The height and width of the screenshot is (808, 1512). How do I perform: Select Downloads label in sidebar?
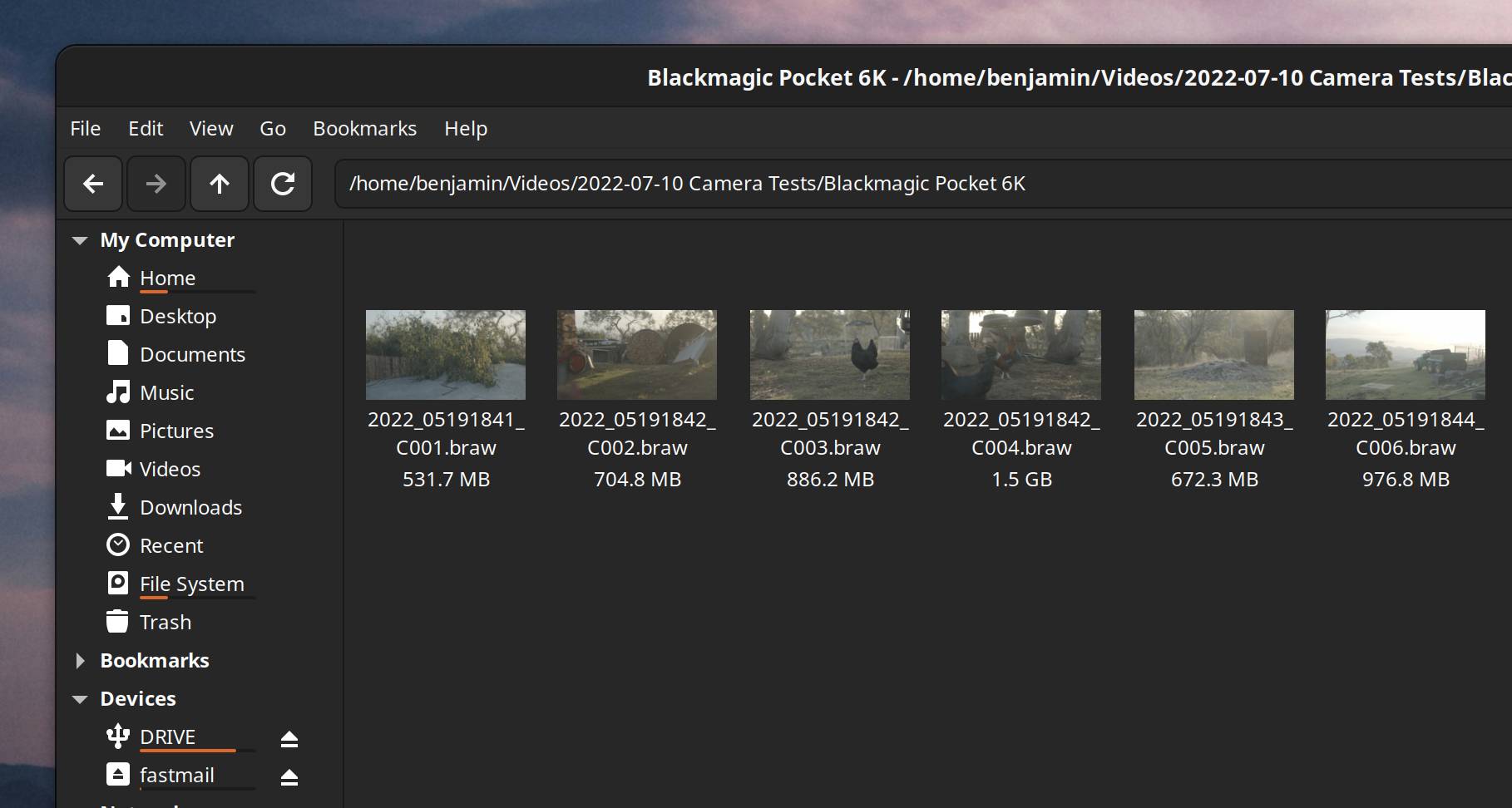[x=191, y=507]
